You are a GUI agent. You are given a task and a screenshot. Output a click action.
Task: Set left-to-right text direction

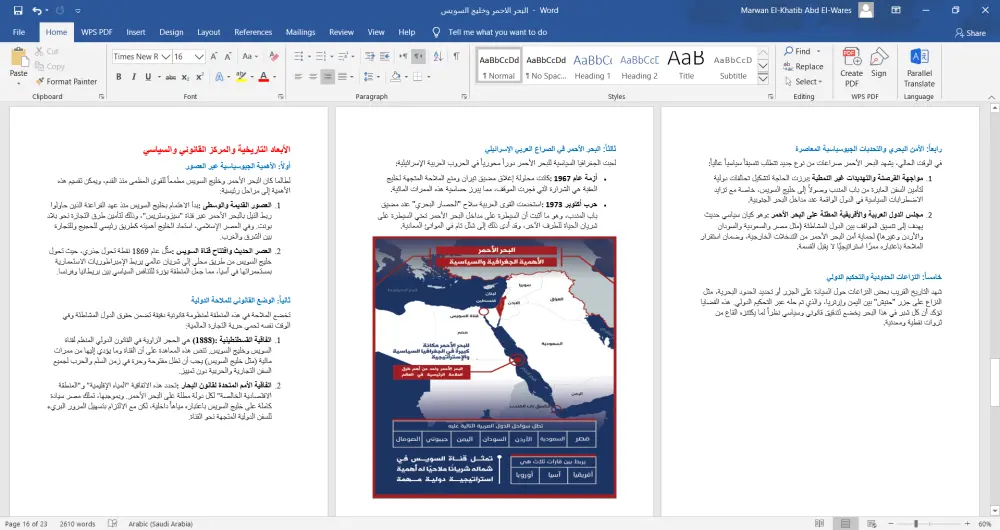click(403, 57)
